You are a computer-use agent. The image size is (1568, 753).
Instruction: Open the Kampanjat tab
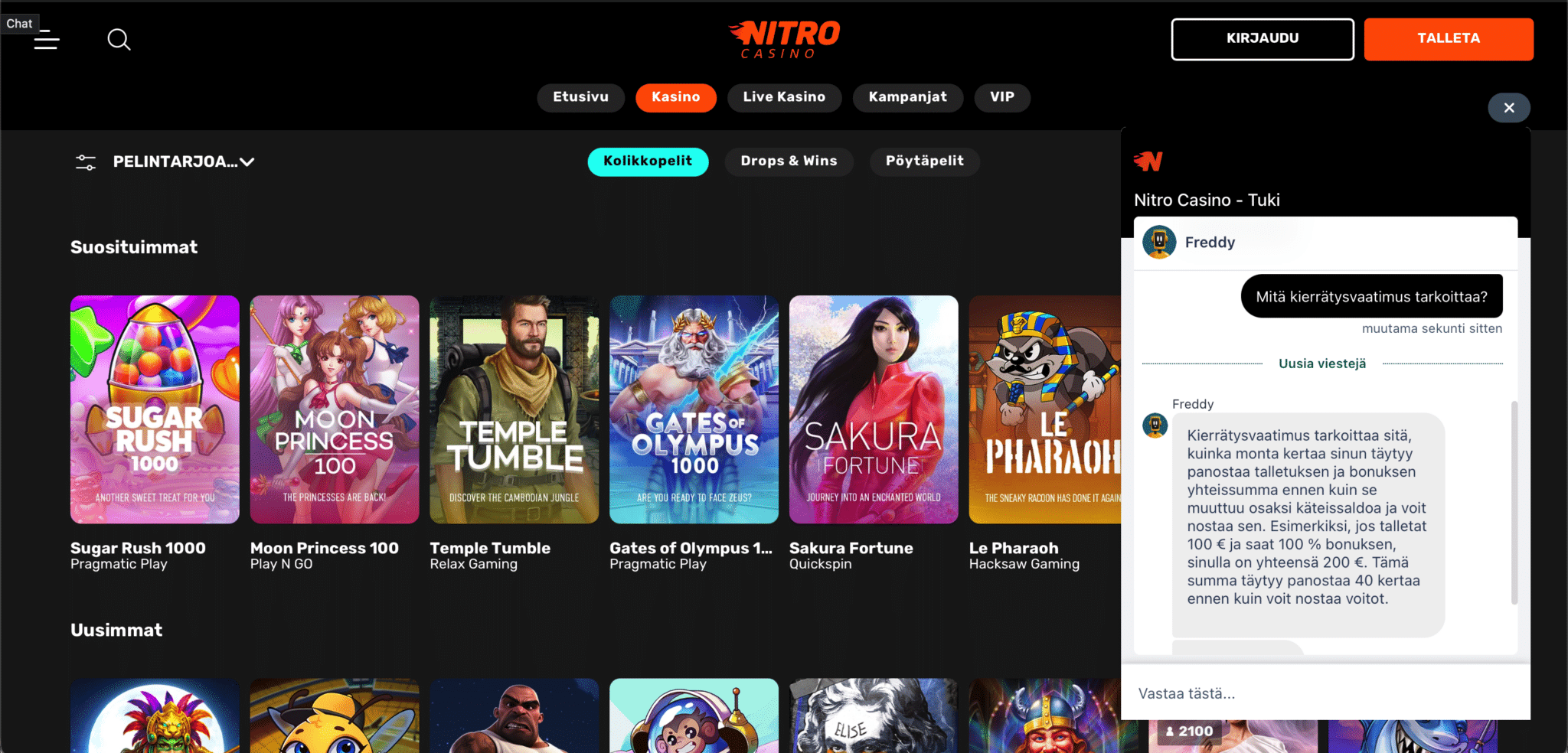908,97
